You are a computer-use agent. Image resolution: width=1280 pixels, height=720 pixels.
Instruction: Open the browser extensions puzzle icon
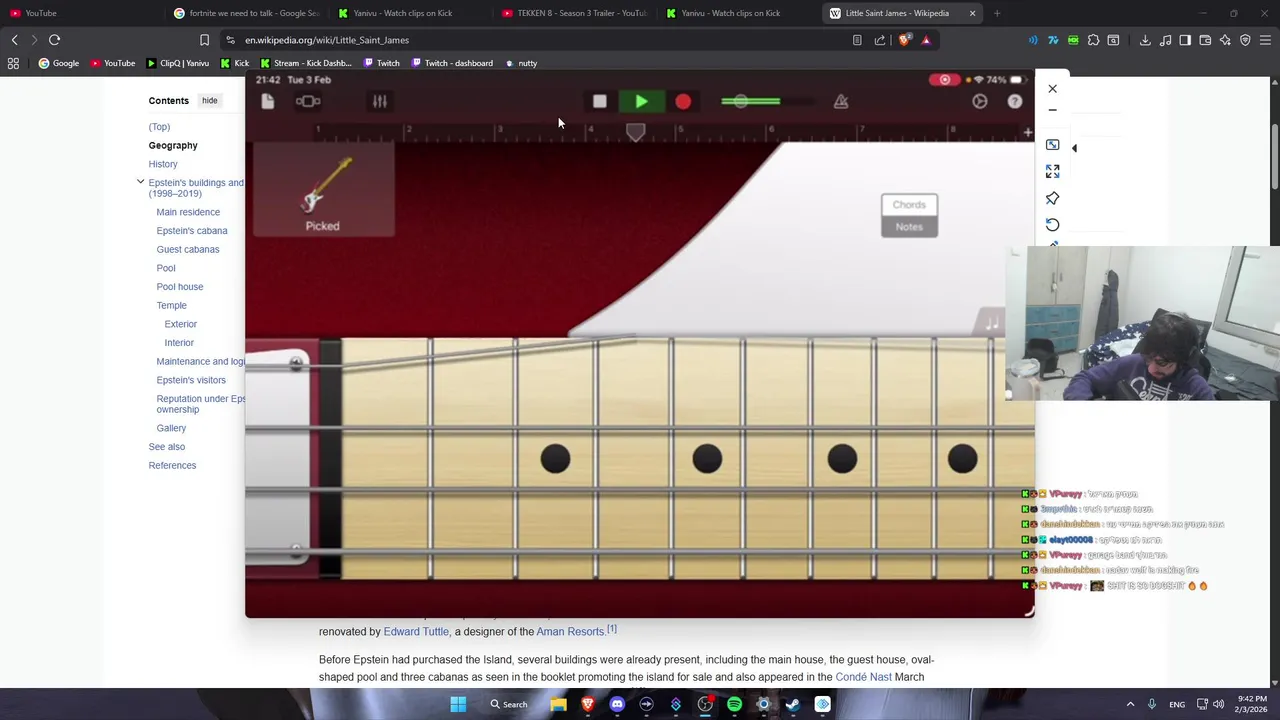coord(1093,40)
